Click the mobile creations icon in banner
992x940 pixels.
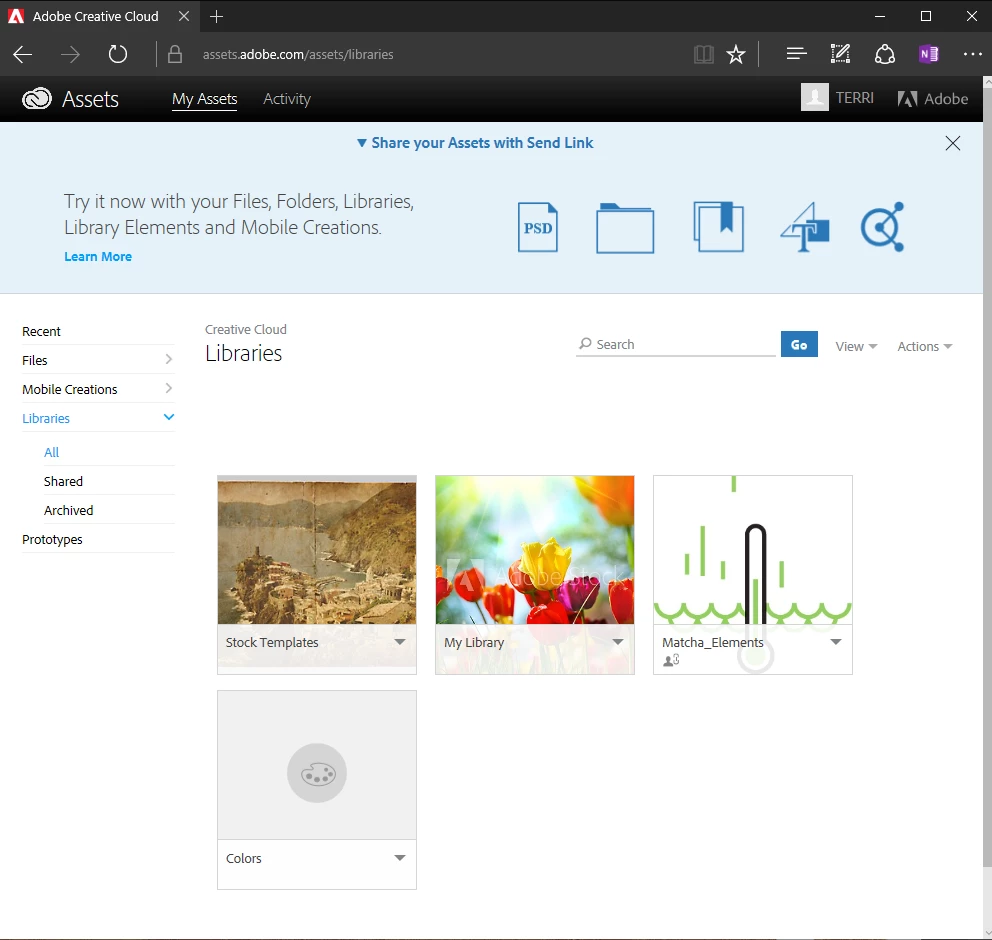(x=883, y=226)
